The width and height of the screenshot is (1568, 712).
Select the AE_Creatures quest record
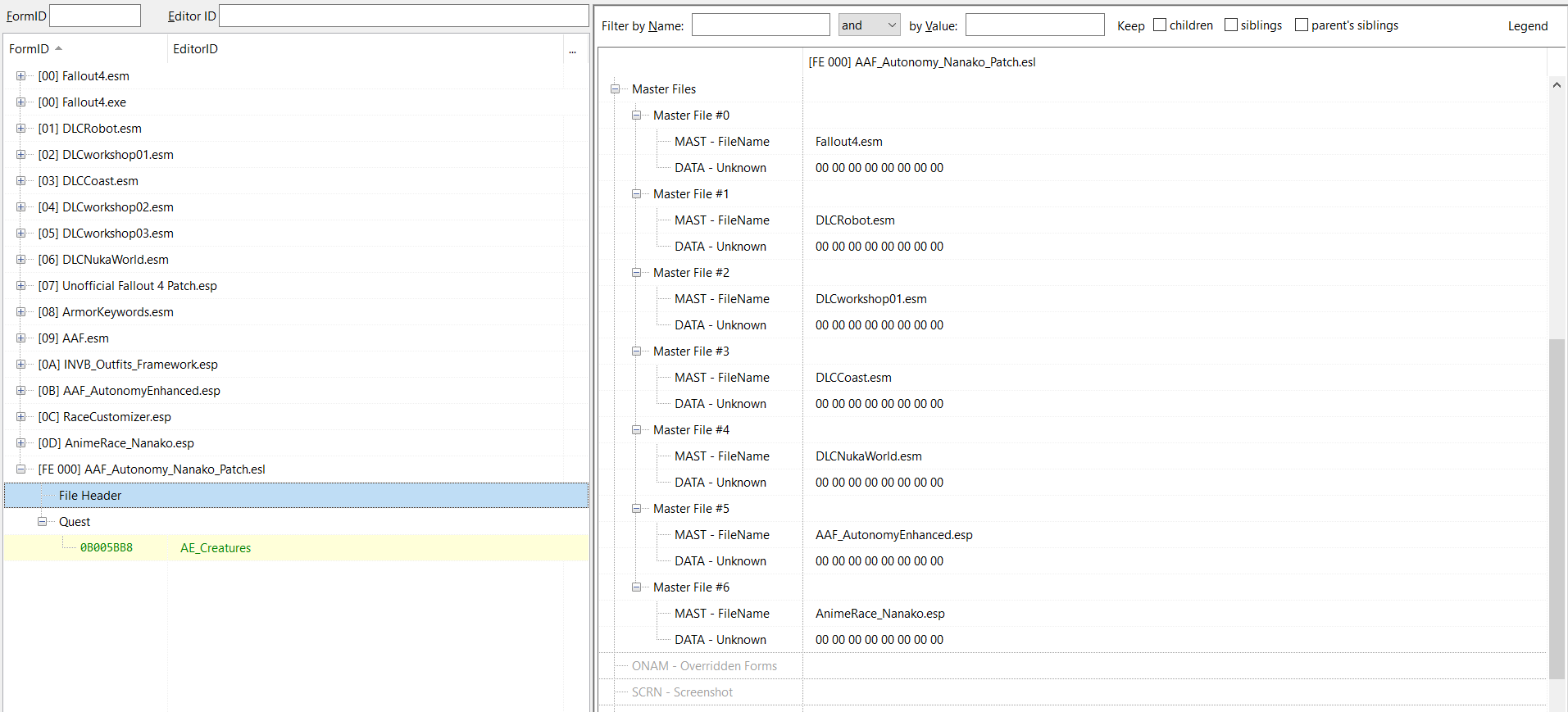216,548
